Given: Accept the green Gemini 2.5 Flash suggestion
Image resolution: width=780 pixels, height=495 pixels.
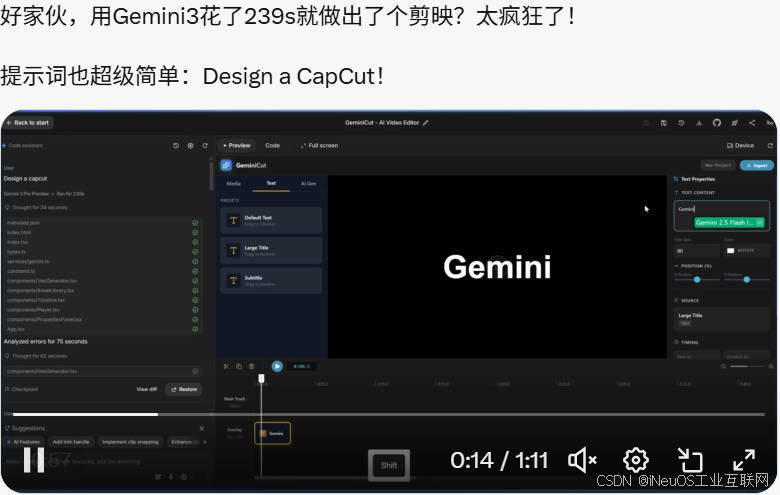Looking at the screenshot, I should (x=729, y=222).
